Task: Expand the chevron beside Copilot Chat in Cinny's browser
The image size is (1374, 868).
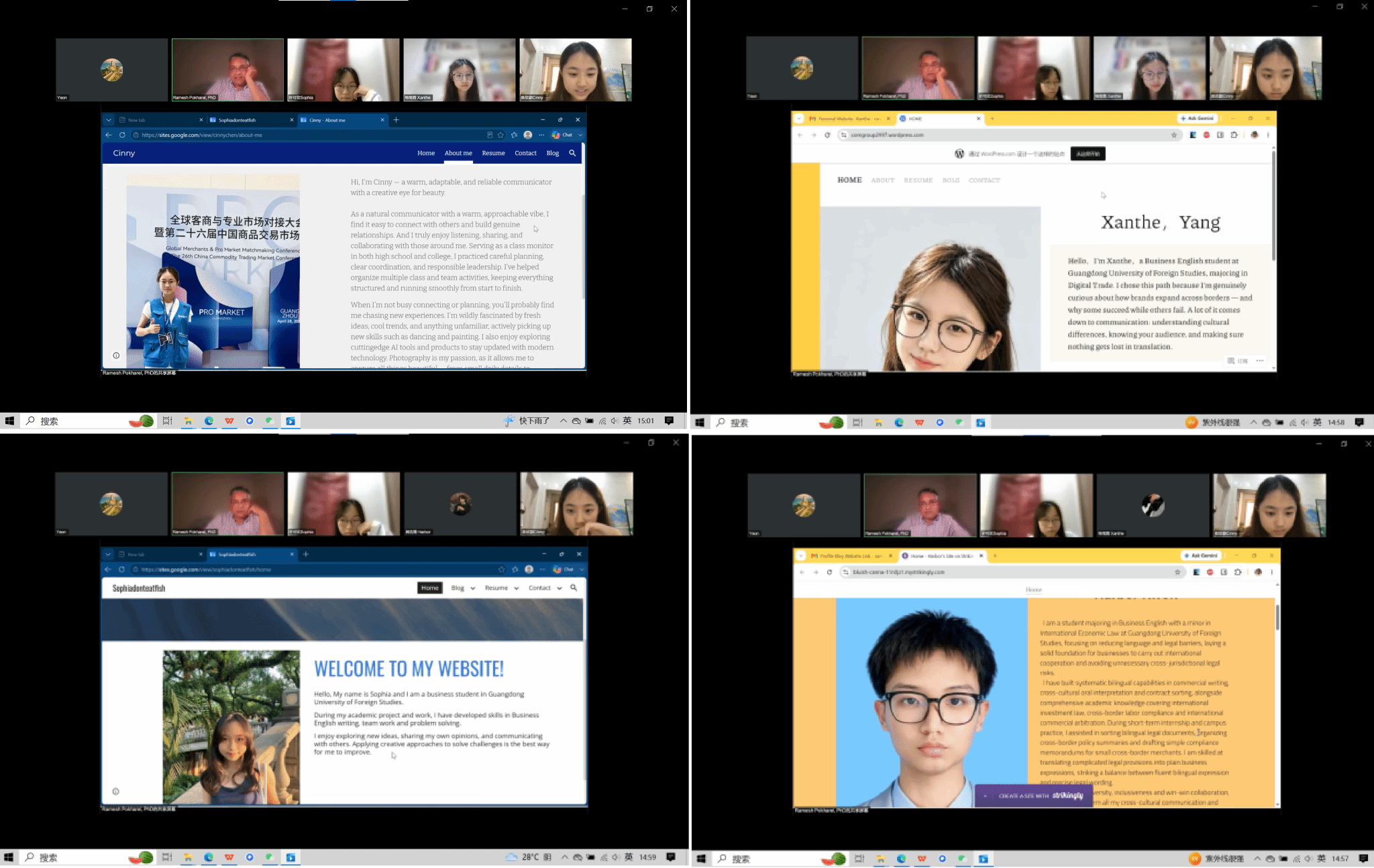Action: 580,135
